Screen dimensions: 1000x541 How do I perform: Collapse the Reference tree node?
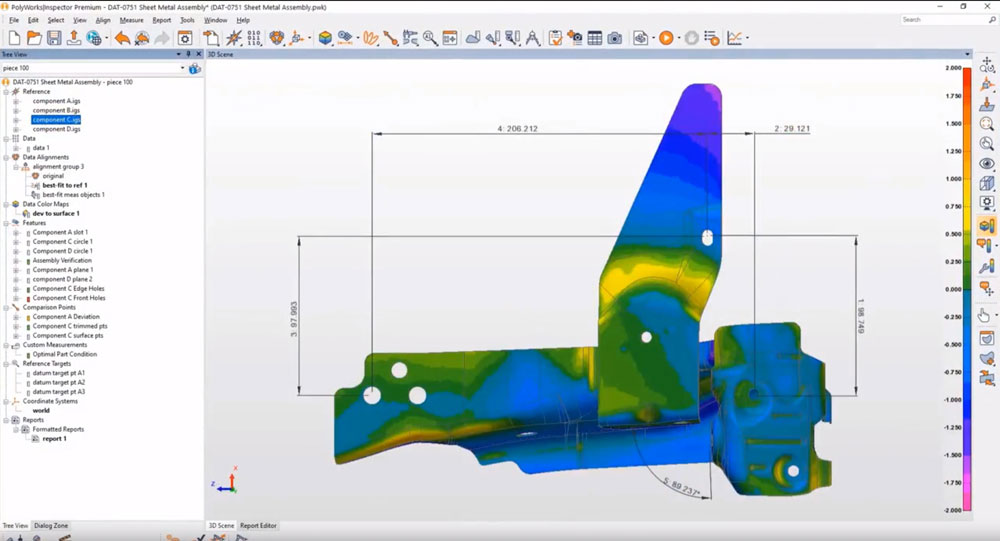click(6, 92)
